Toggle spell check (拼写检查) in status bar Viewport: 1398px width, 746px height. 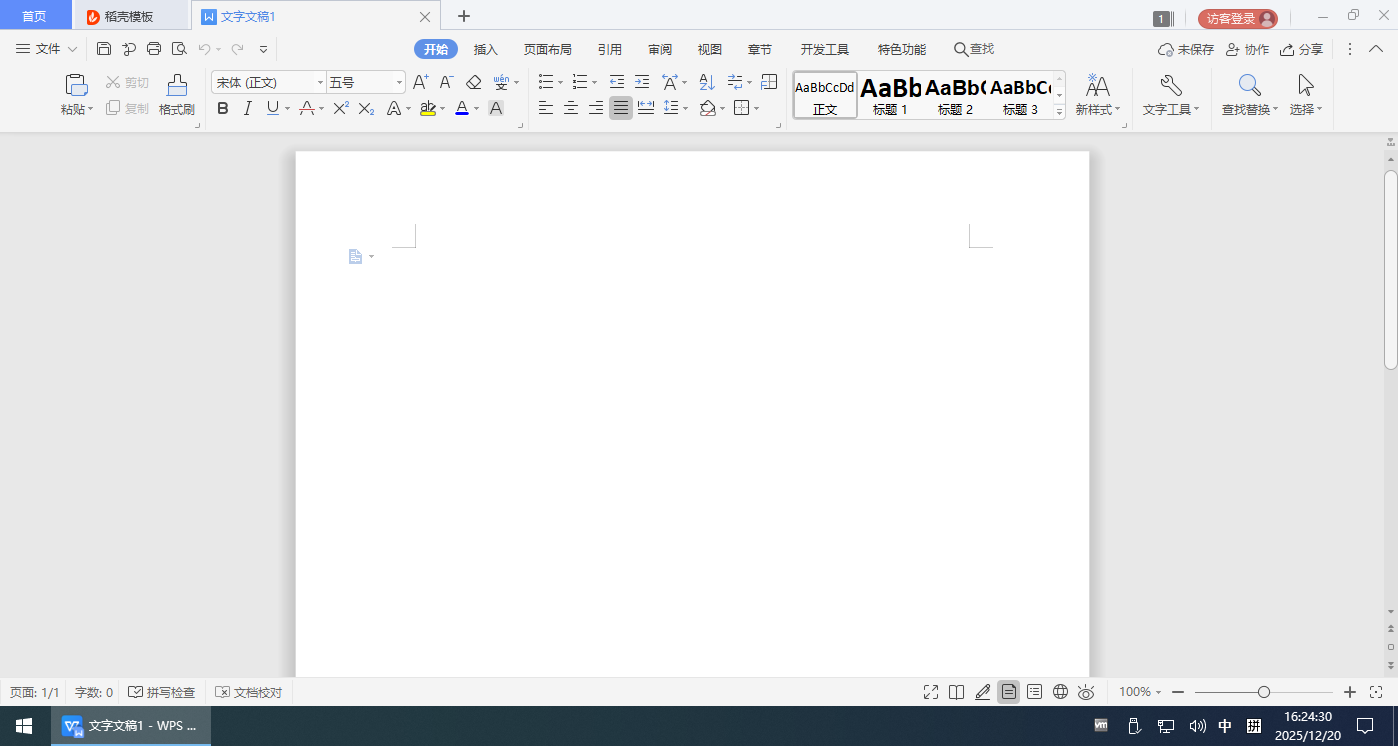coord(162,692)
